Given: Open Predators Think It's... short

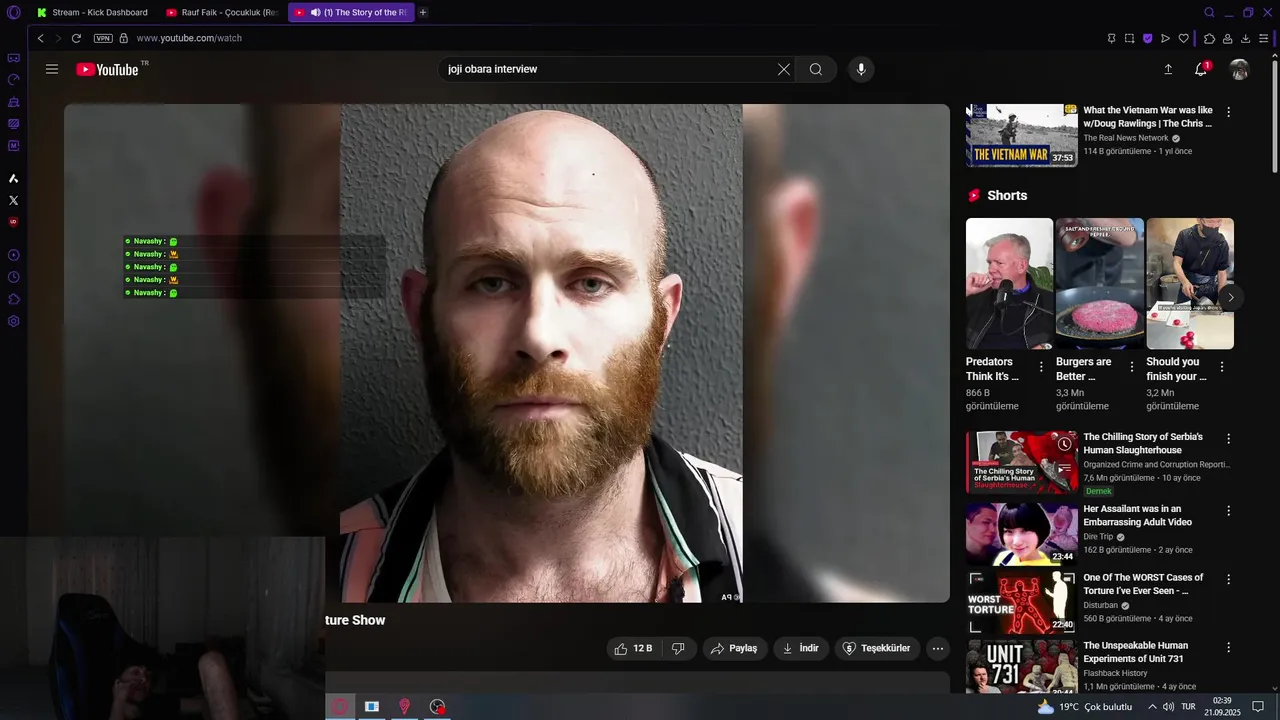Looking at the screenshot, I should 1009,283.
